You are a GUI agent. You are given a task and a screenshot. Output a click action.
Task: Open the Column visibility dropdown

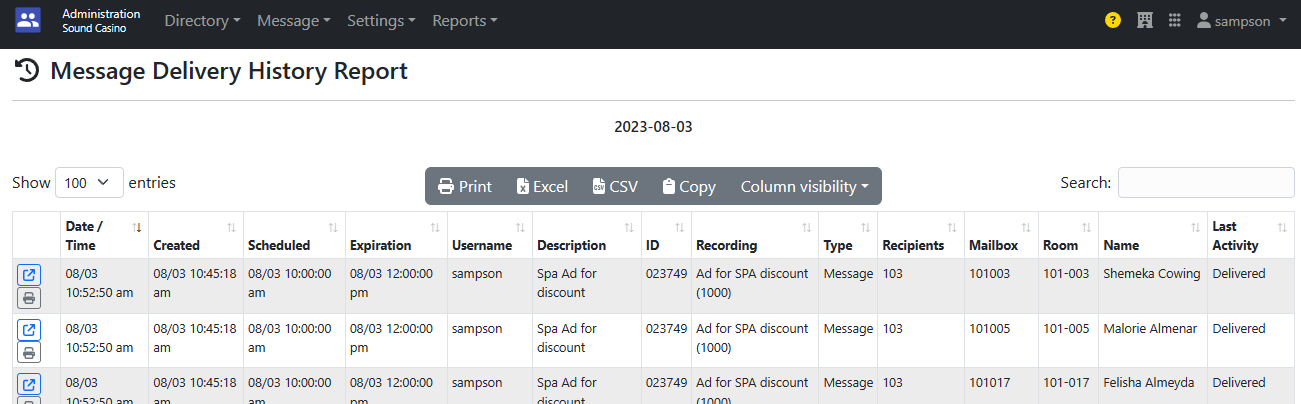(x=803, y=186)
